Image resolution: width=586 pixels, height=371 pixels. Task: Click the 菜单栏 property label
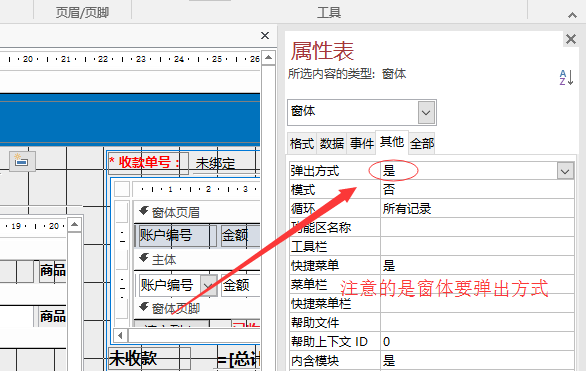309,285
